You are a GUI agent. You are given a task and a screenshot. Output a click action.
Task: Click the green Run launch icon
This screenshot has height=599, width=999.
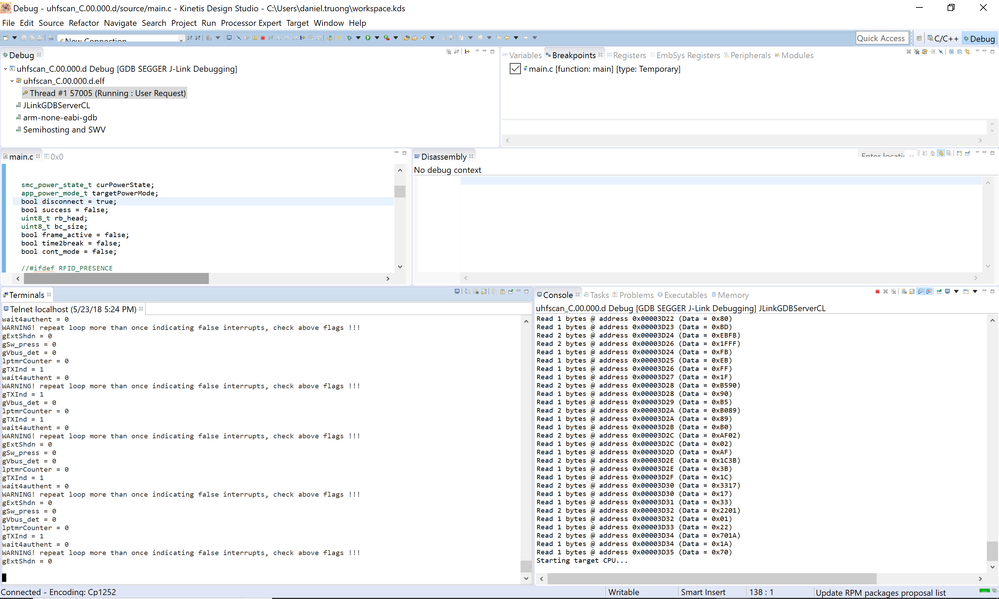pyautogui.click(x=368, y=38)
